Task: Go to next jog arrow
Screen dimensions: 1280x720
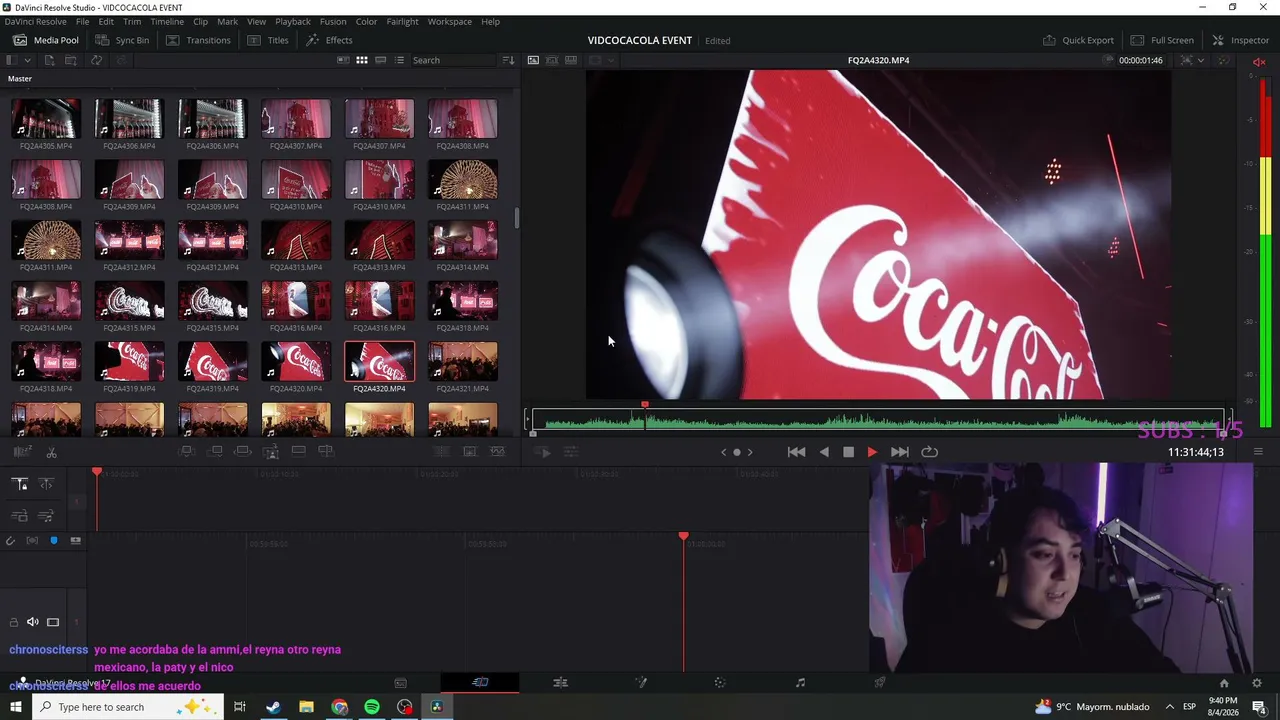Action: tap(750, 452)
